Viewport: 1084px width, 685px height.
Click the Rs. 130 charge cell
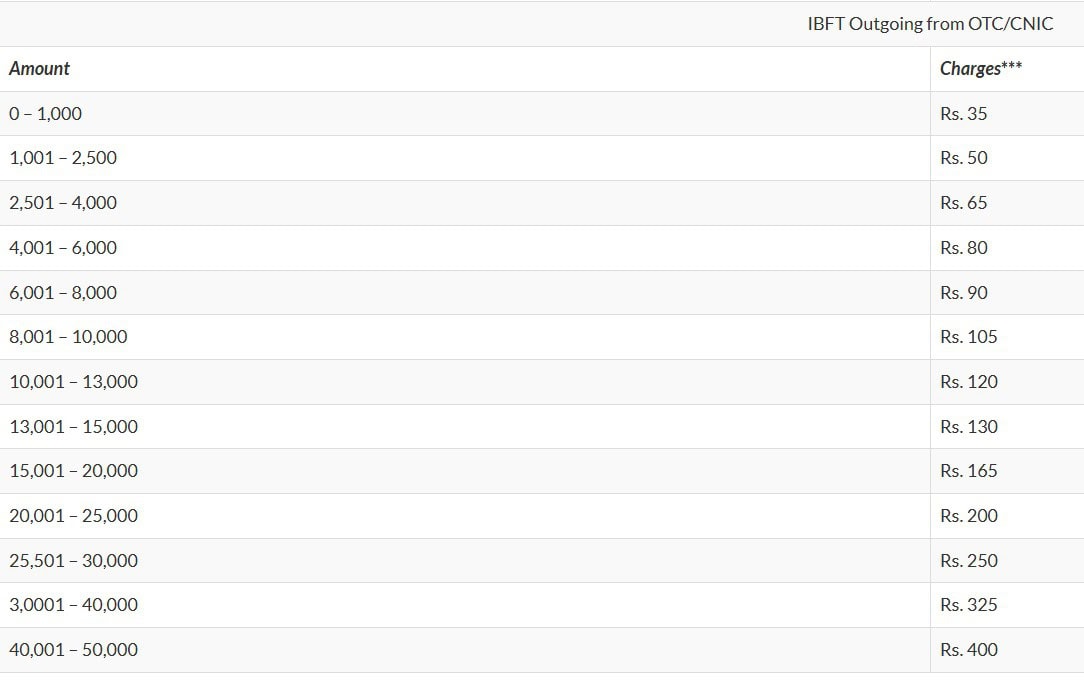1007,426
